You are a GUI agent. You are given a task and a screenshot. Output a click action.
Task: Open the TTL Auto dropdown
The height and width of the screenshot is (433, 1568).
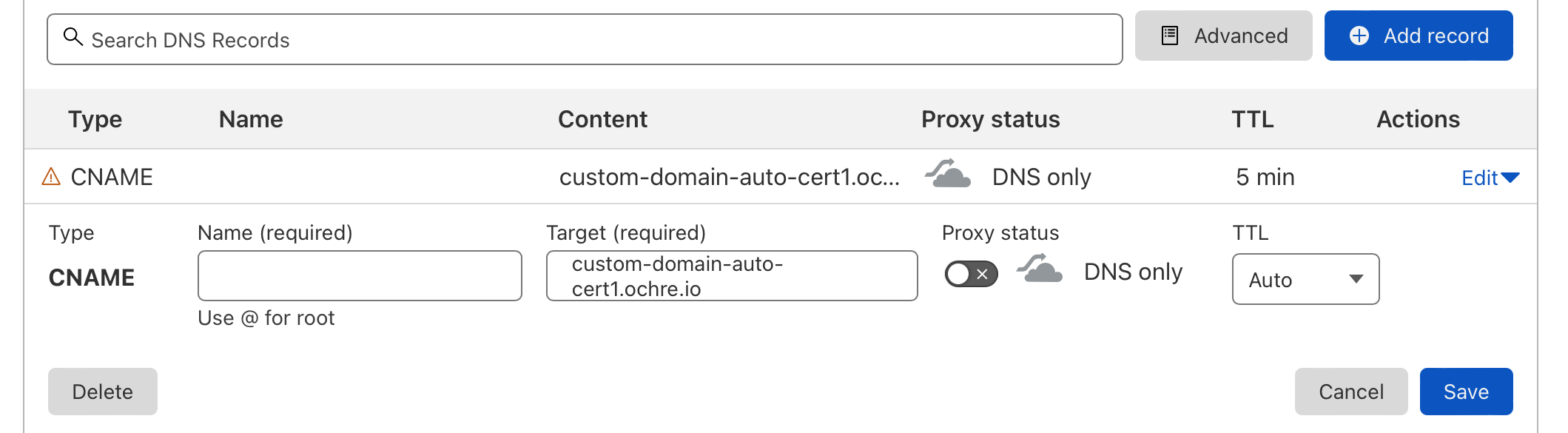pyautogui.click(x=1305, y=279)
